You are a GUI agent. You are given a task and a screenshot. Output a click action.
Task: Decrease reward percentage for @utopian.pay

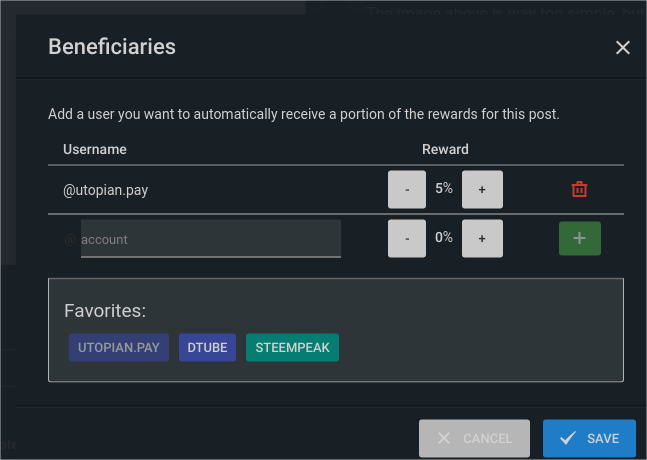[407, 189]
